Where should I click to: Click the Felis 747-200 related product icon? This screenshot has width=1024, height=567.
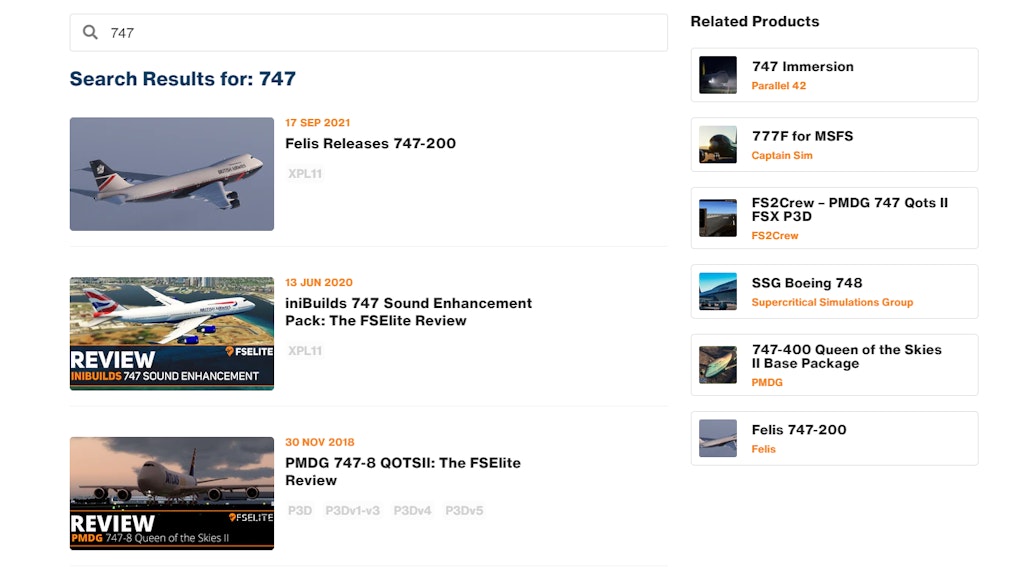(x=718, y=438)
